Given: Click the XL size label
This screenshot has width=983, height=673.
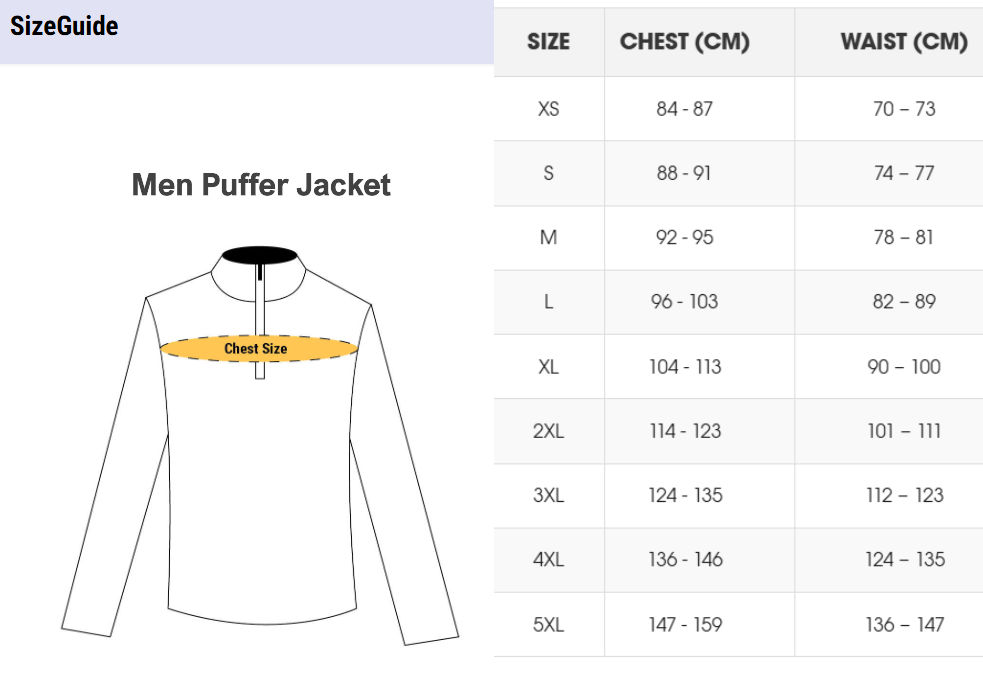Looking at the screenshot, I should click(549, 367).
